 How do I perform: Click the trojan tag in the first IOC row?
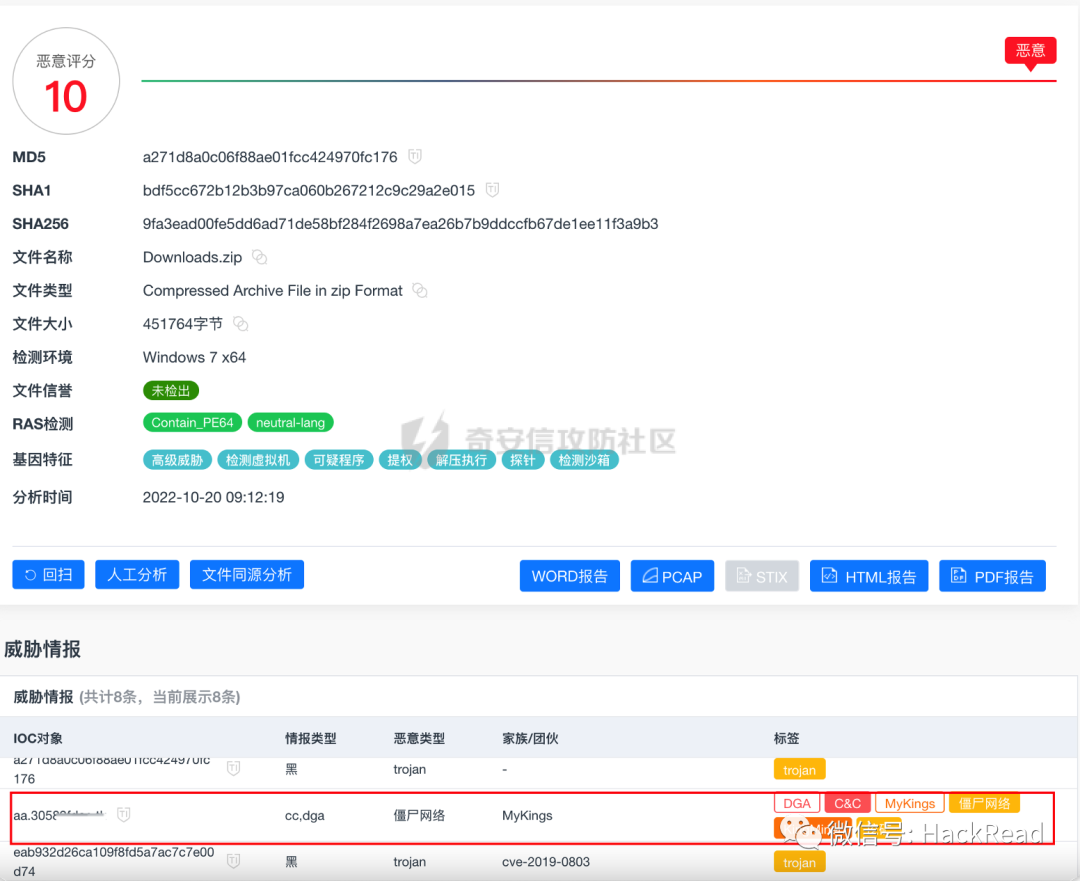[799, 769]
